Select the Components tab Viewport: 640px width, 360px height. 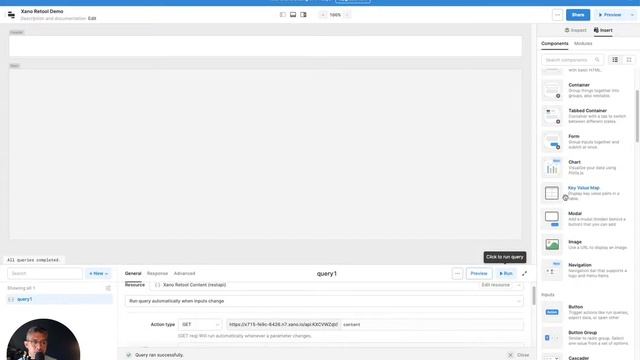point(554,43)
